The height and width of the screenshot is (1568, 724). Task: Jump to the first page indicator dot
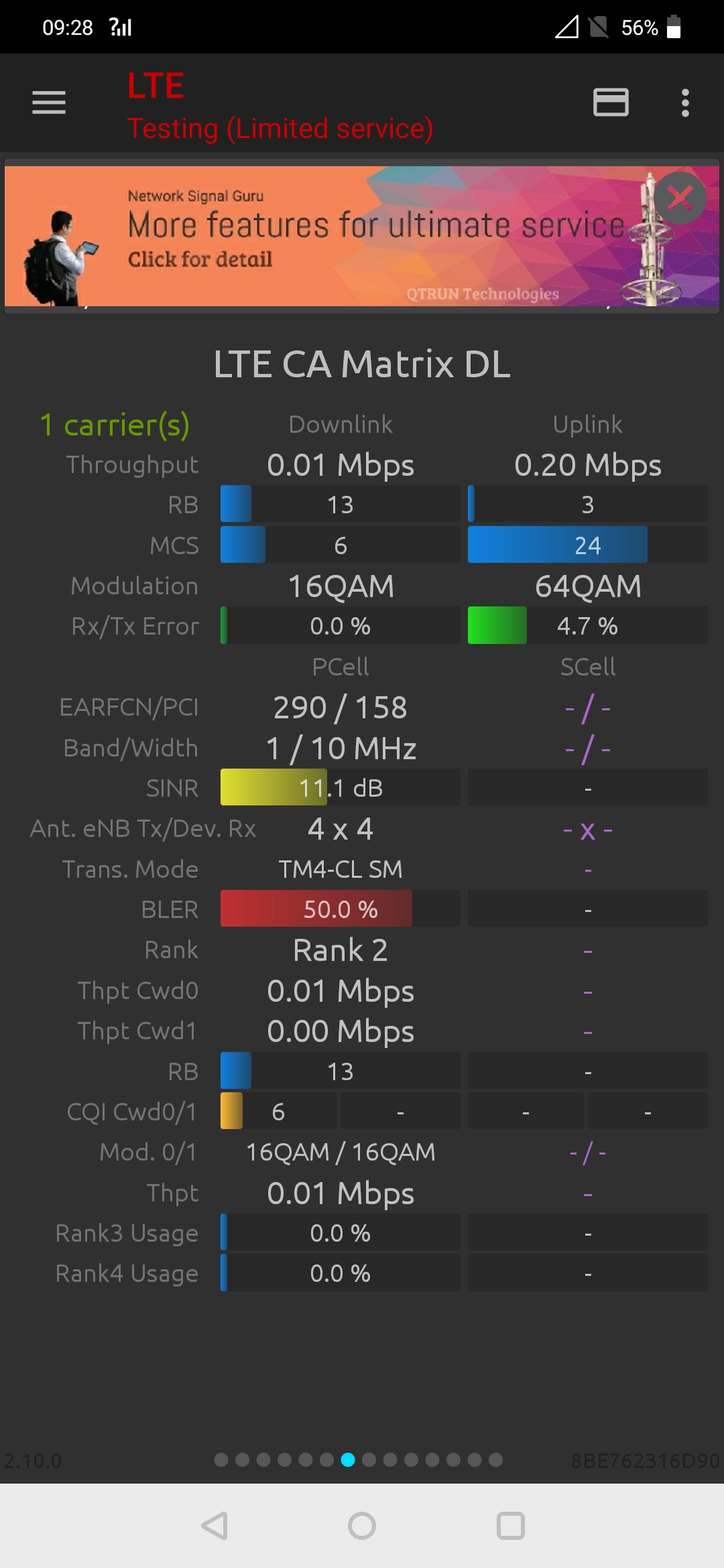[221, 1459]
